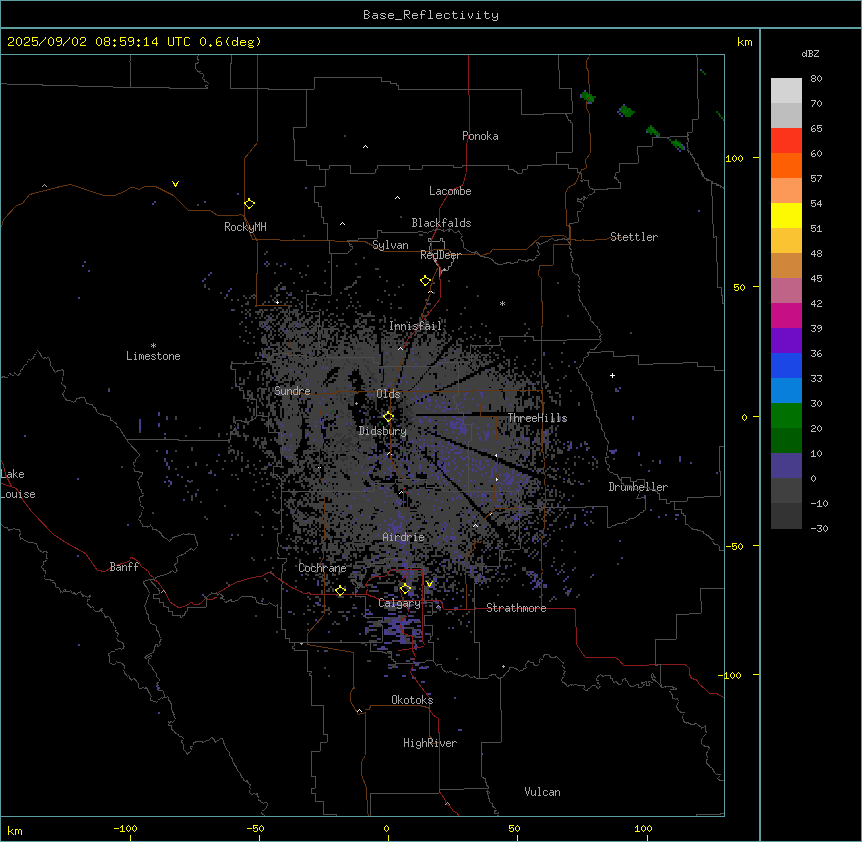Click the Strathmore town label
This screenshot has height=842, width=862.
point(516,608)
